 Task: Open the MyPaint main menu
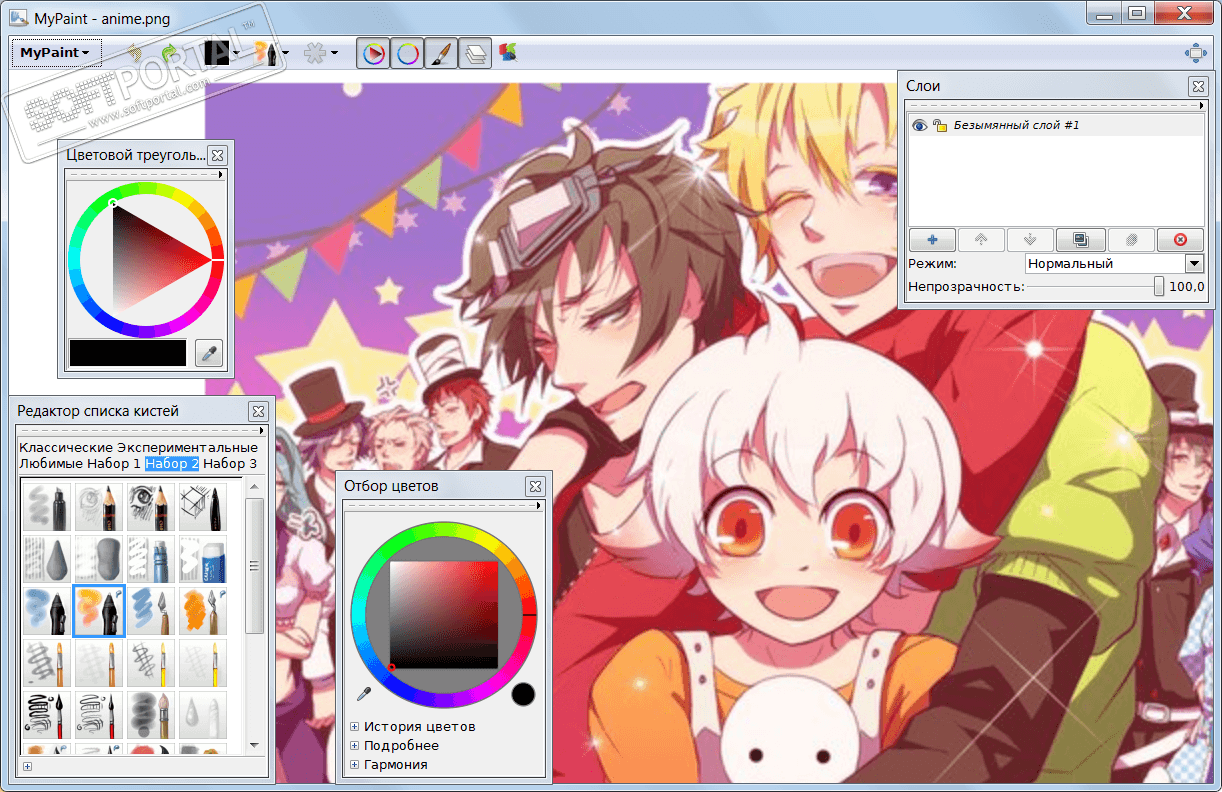pos(56,52)
